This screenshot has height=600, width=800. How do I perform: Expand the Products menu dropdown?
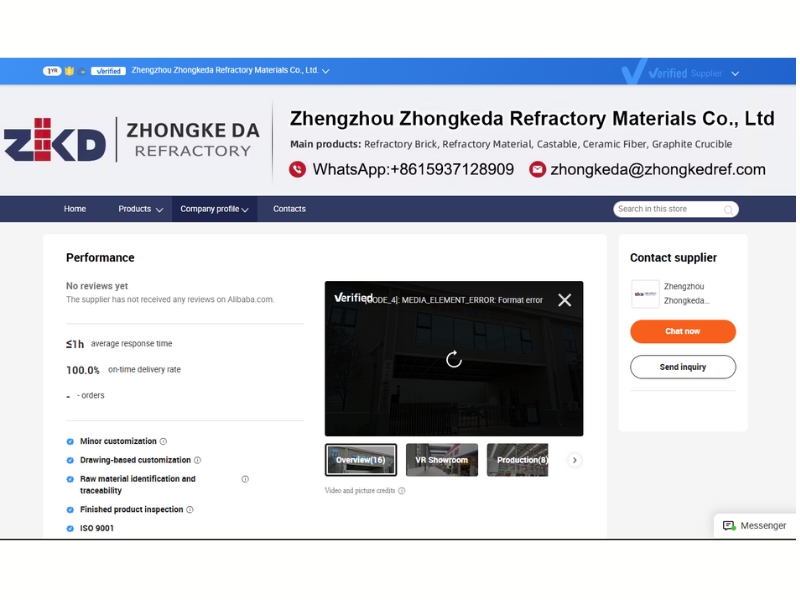tap(140, 209)
